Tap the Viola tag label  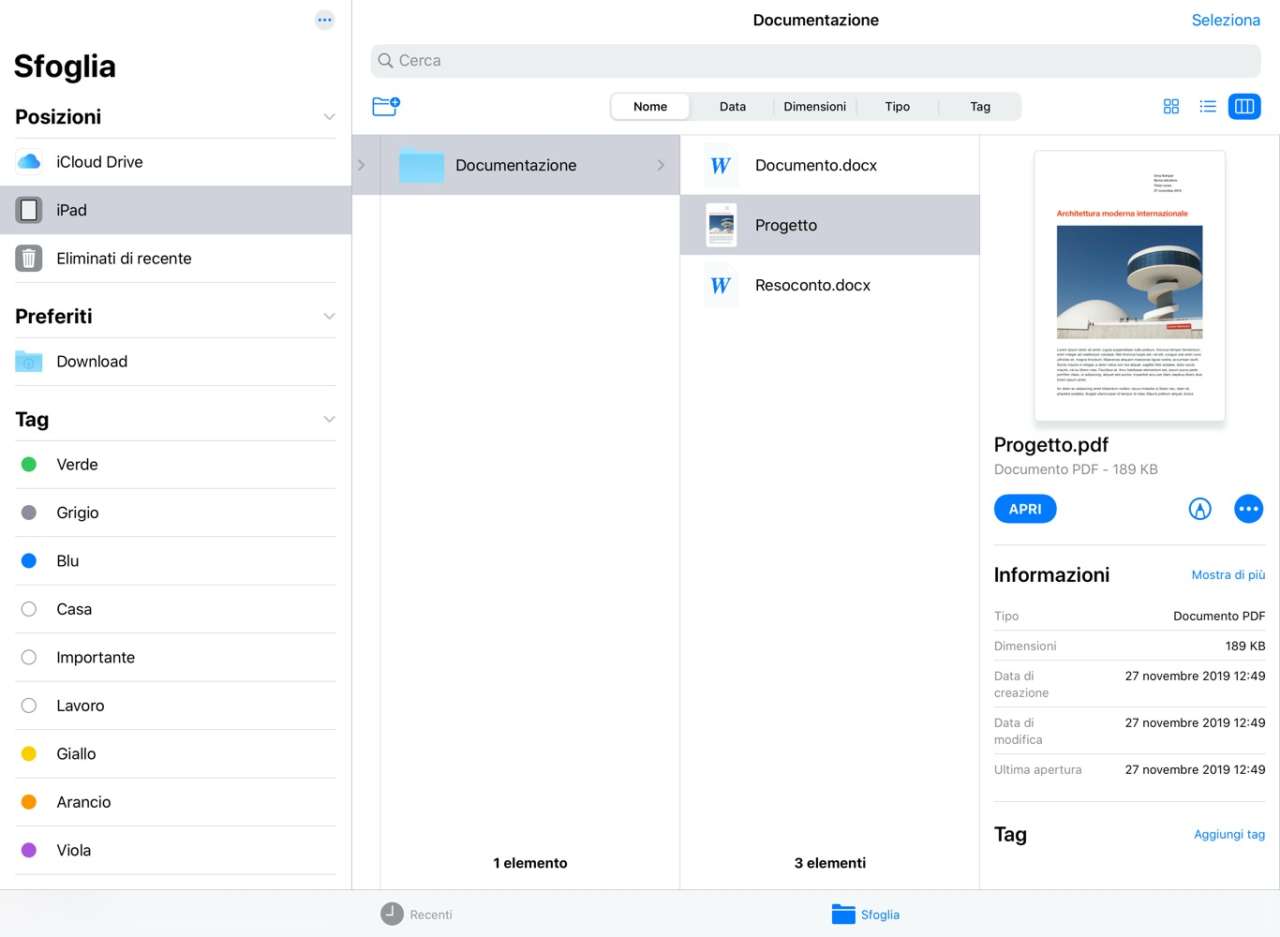tap(74, 850)
